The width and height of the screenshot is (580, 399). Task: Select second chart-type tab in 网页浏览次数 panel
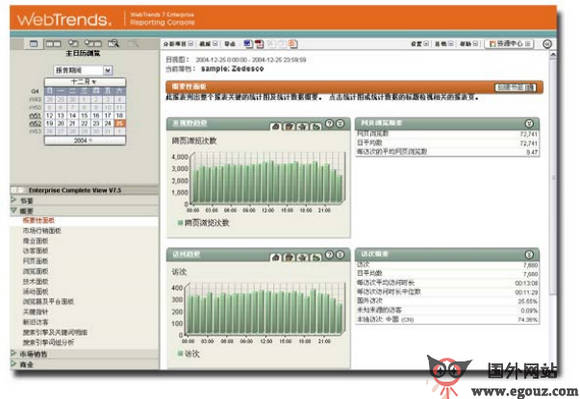coord(289,126)
